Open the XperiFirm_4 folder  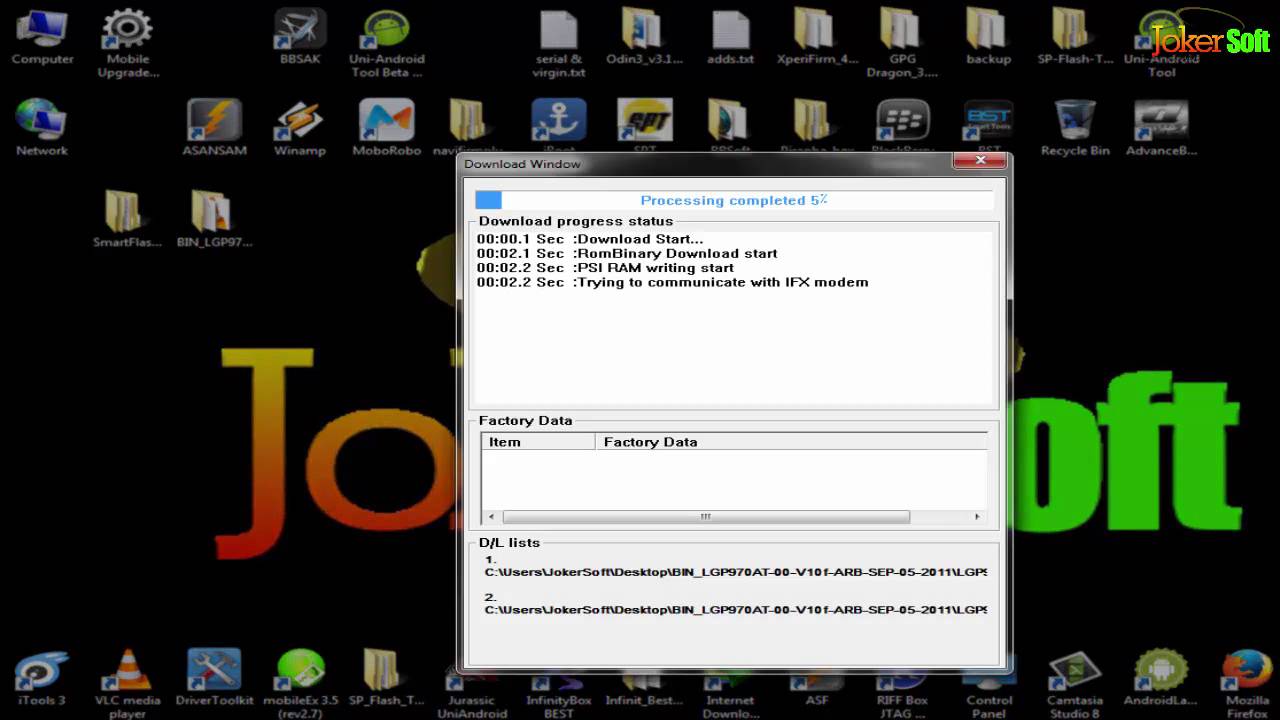[817, 38]
